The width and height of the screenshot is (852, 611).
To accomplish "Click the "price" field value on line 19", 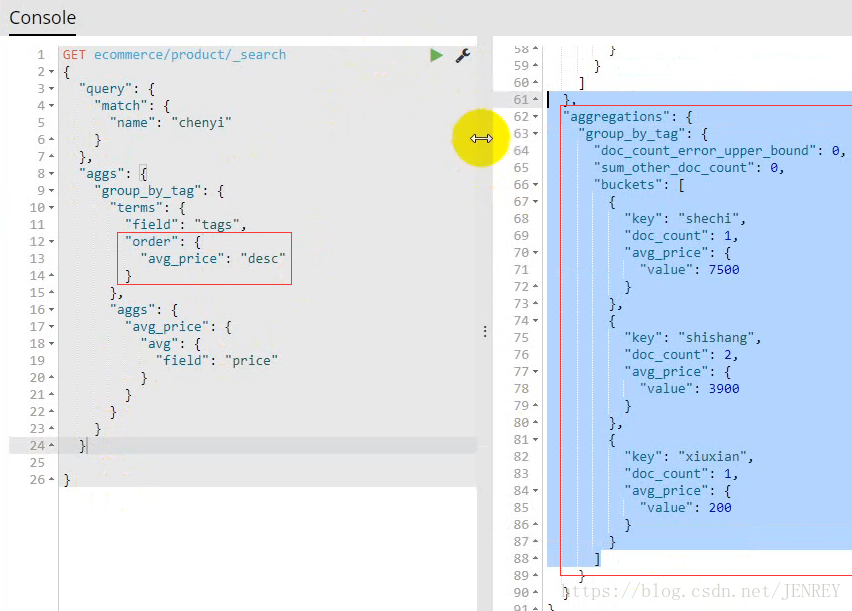I will tap(252, 360).
